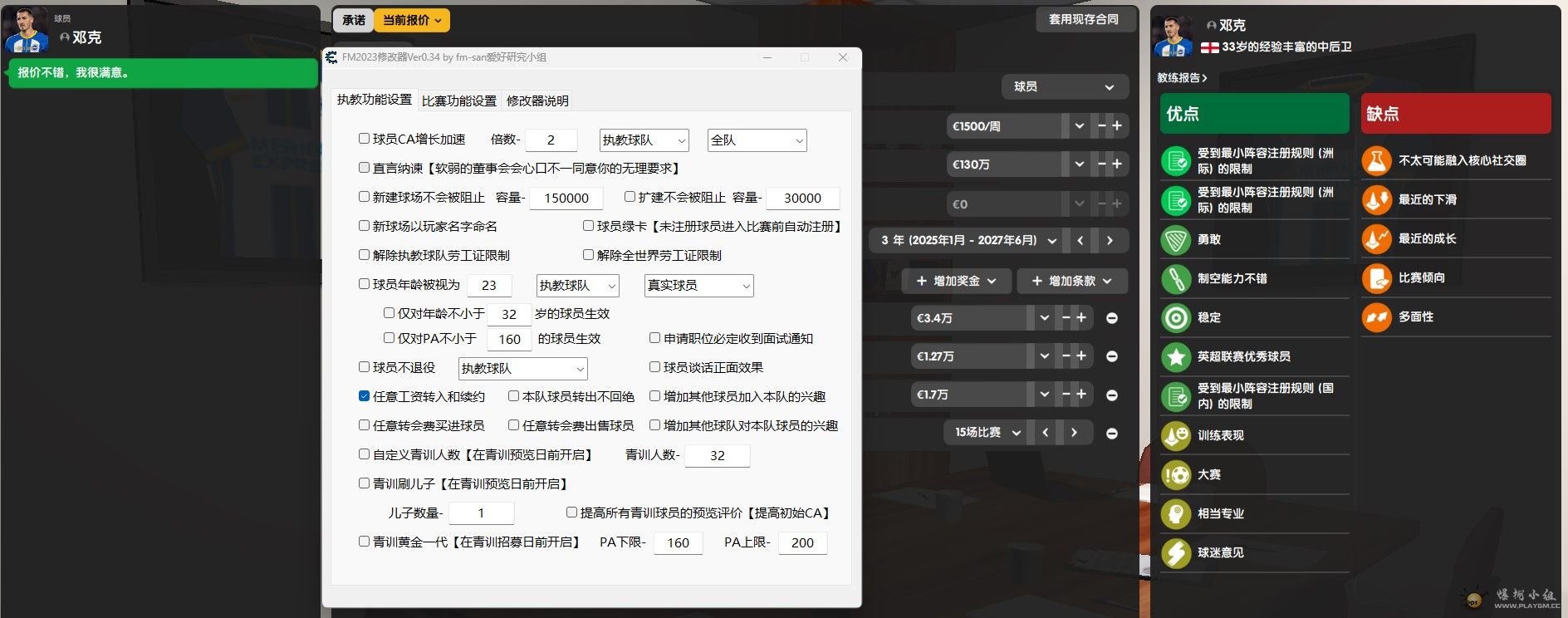
Task: Enable 球员绿卡 checkbox
Action: [x=588, y=226]
